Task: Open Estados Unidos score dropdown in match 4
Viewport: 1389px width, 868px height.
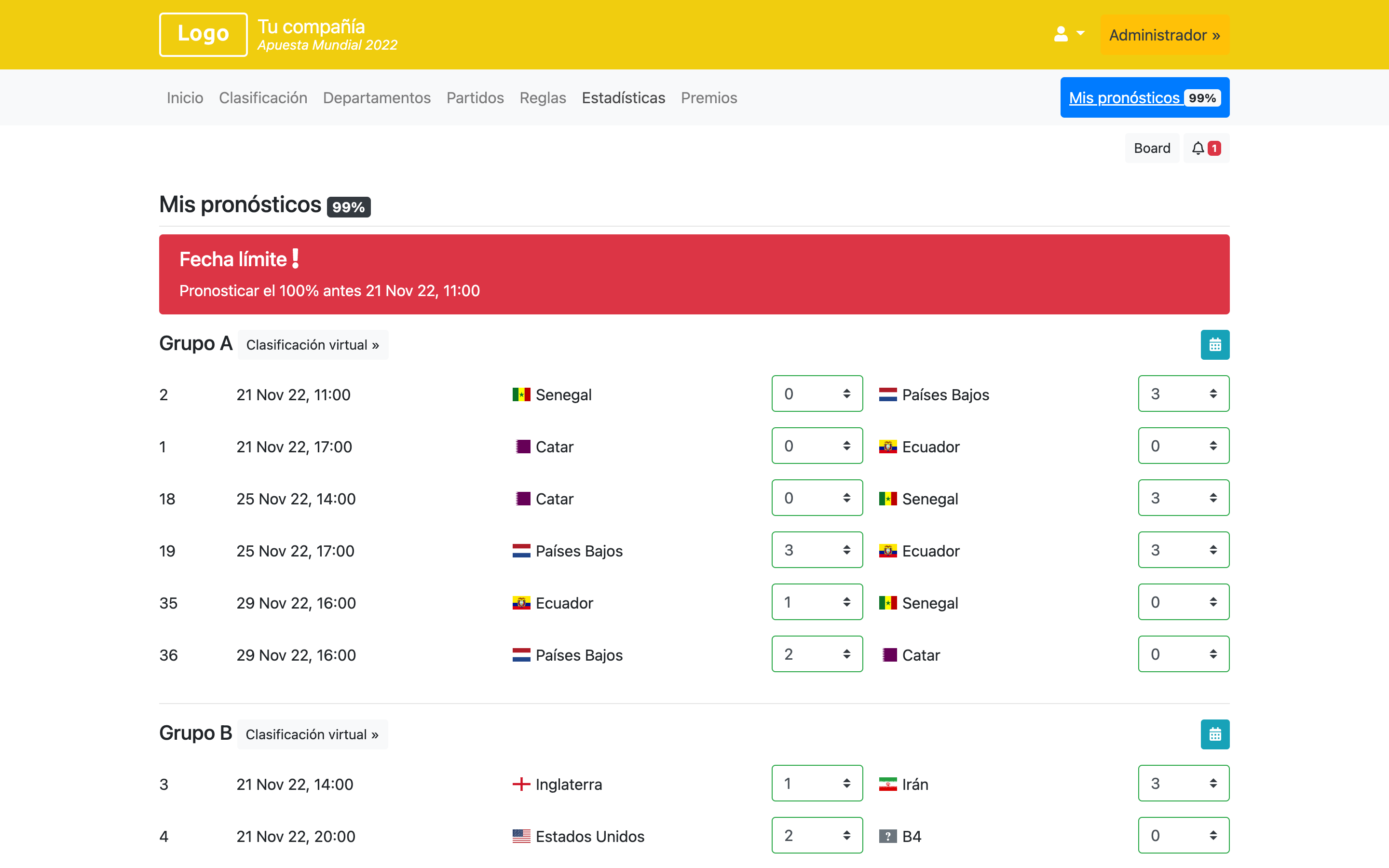Action: point(817,835)
